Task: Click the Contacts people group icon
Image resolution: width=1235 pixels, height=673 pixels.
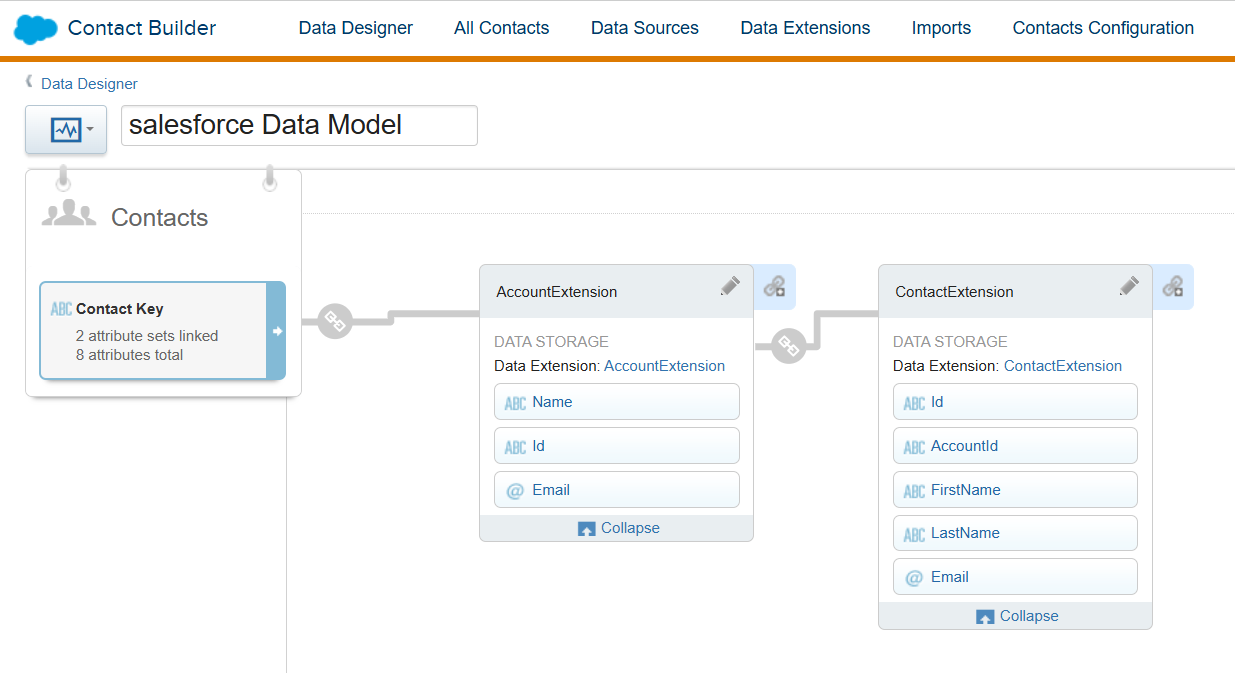Action: coord(69,214)
